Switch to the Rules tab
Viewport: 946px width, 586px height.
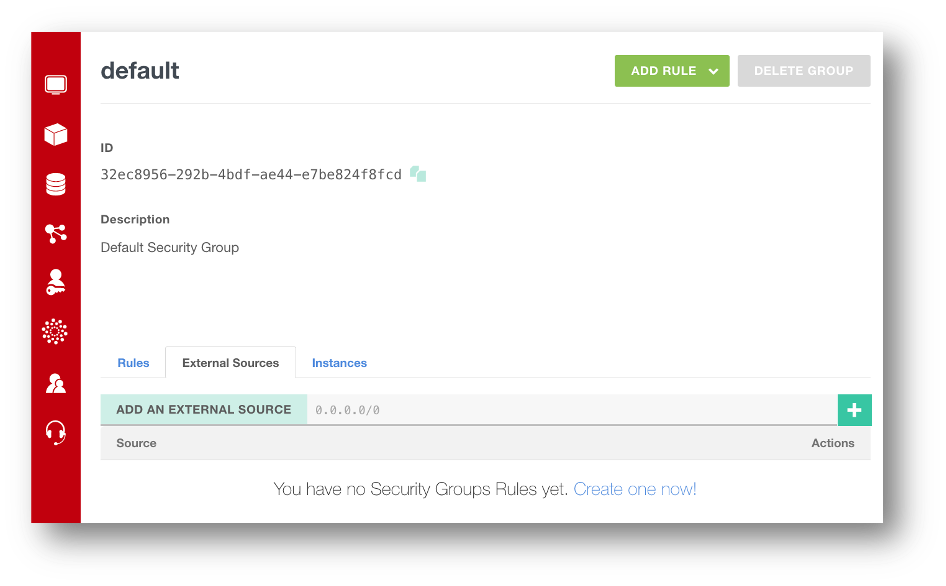coord(133,363)
